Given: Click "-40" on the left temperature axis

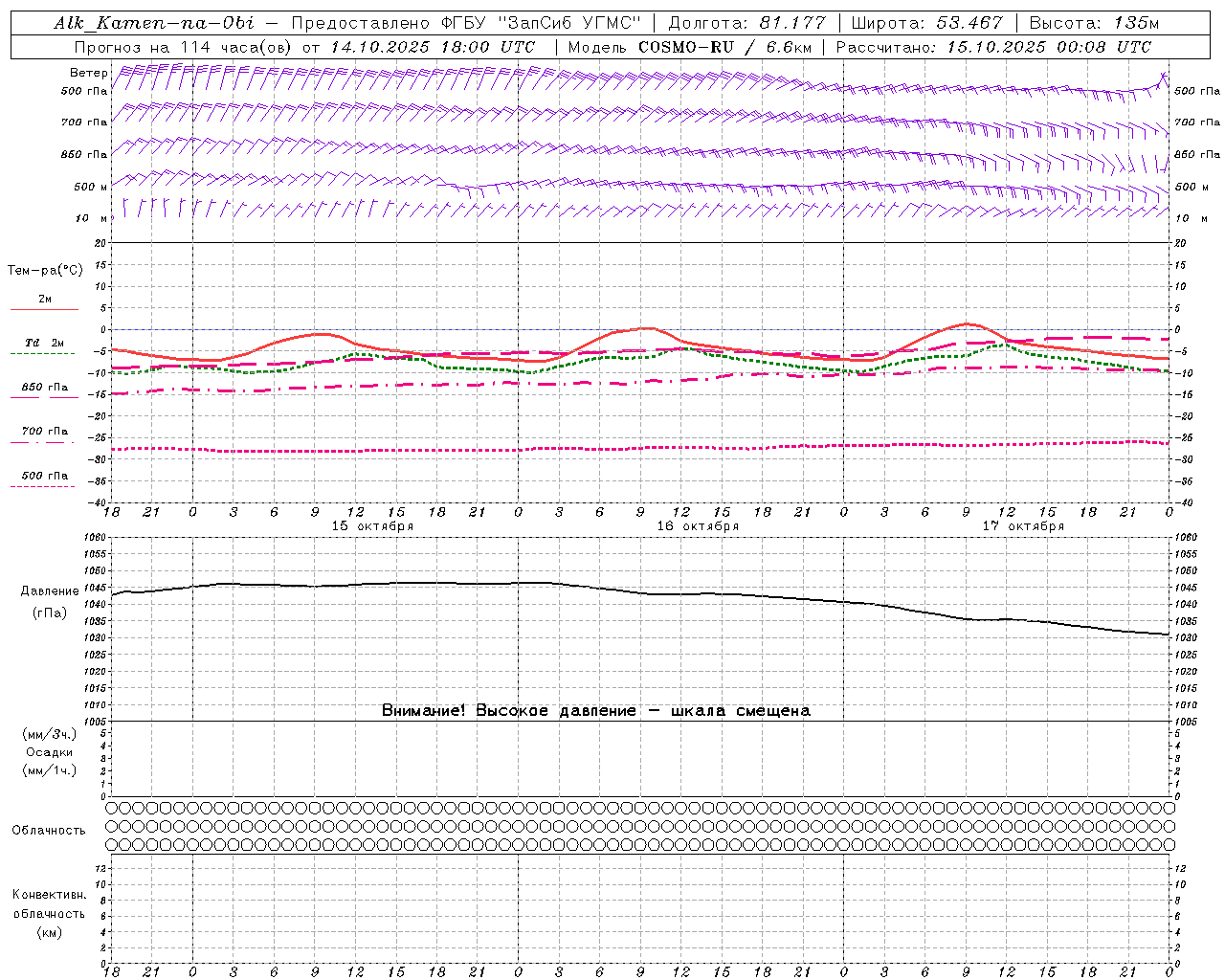Looking at the screenshot, I should click(x=99, y=503).
